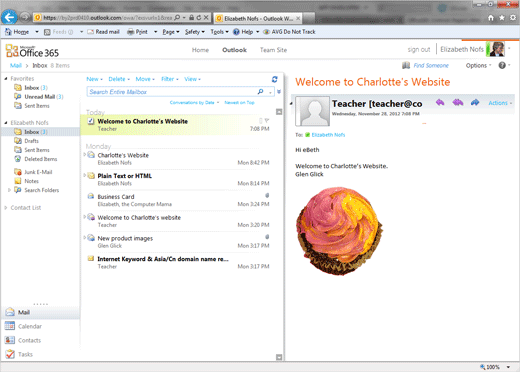Switch to the Team Site tab
The image size is (520, 372).
point(273,50)
